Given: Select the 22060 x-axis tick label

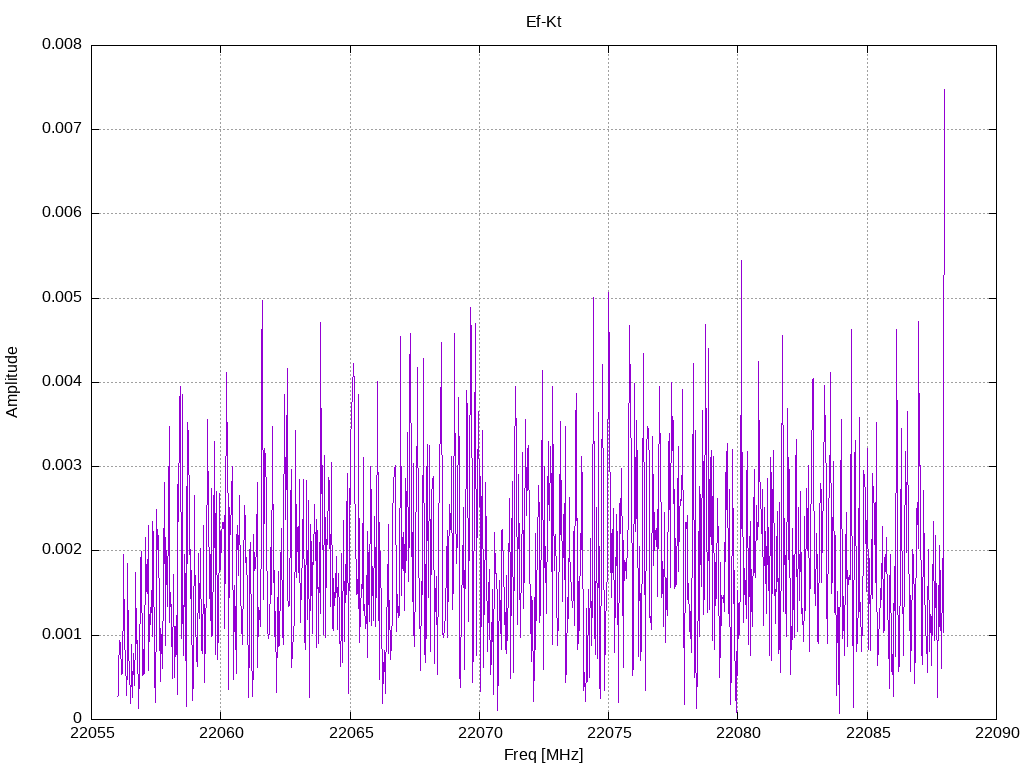Looking at the screenshot, I should coord(220,735).
